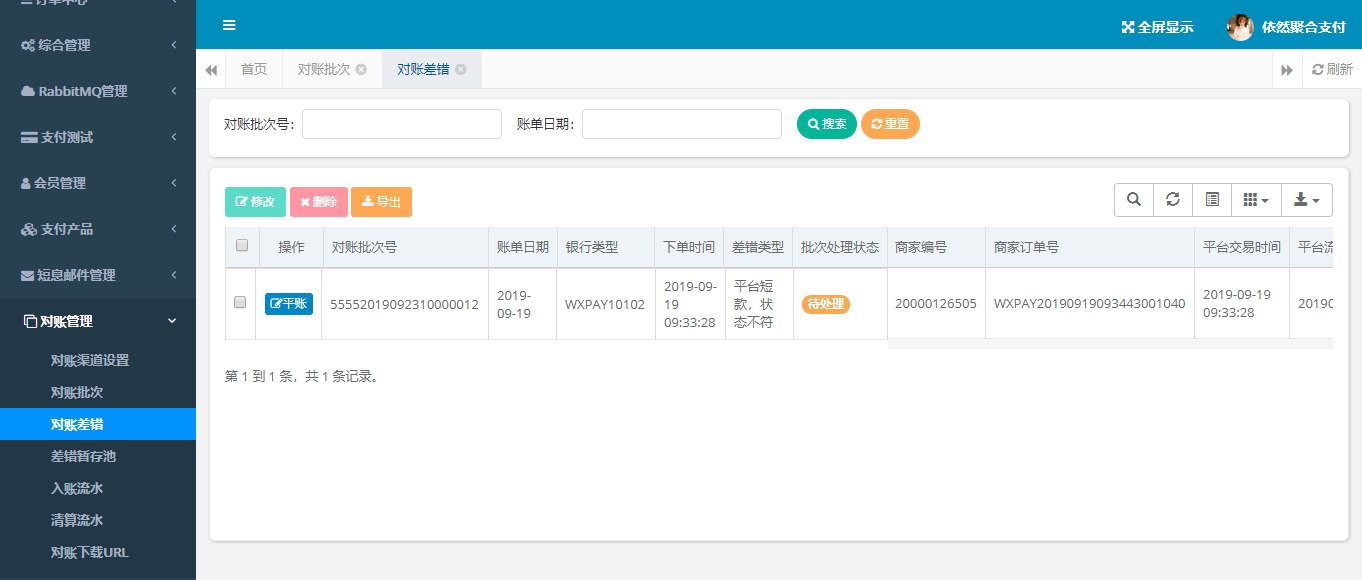This screenshot has height=580, width=1362.
Task: Switch to the 对账批次 tab
Action: click(332, 70)
